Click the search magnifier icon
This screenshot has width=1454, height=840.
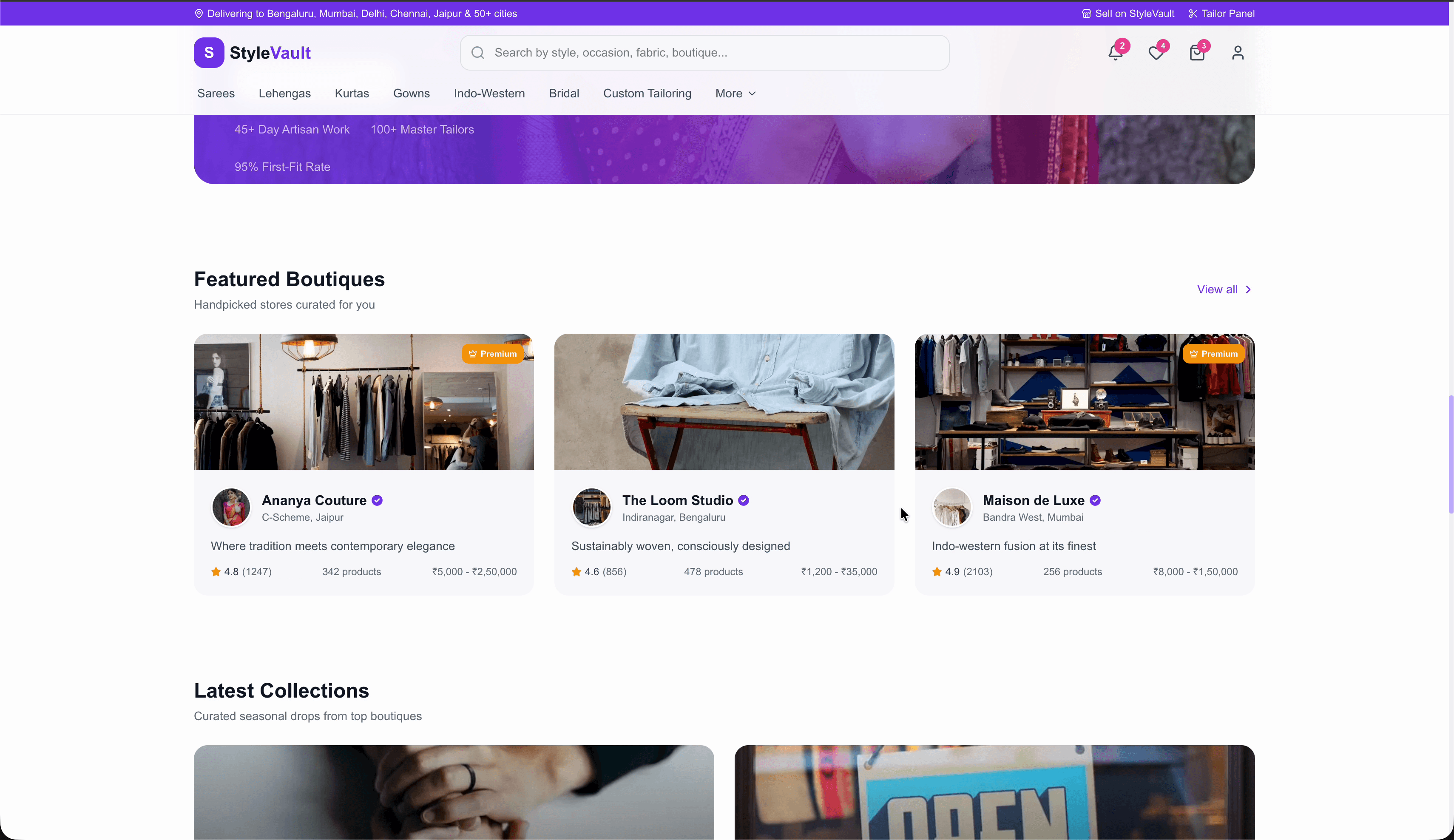477,53
